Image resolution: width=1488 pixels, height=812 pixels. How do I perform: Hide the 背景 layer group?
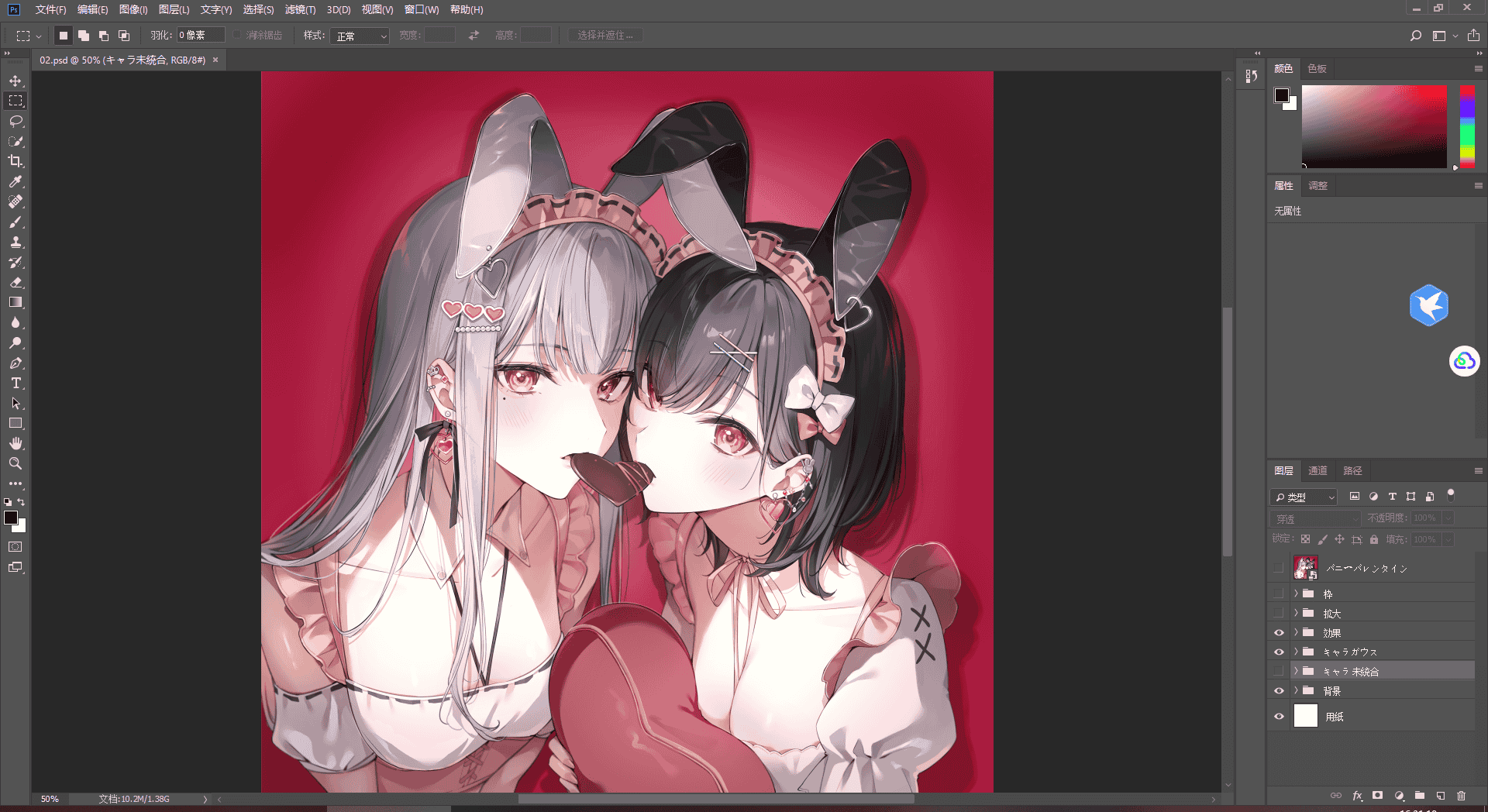[x=1279, y=691]
